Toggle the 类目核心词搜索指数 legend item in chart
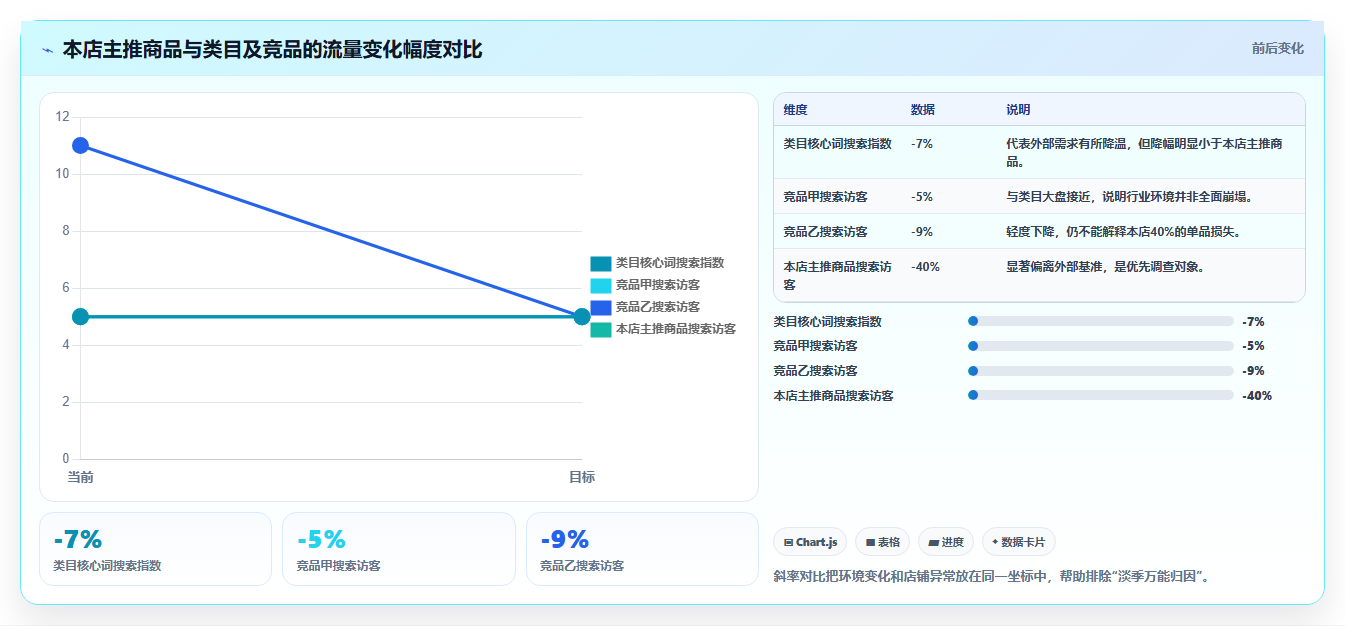Image resolution: width=1345 pixels, height=626 pixels. (657, 263)
